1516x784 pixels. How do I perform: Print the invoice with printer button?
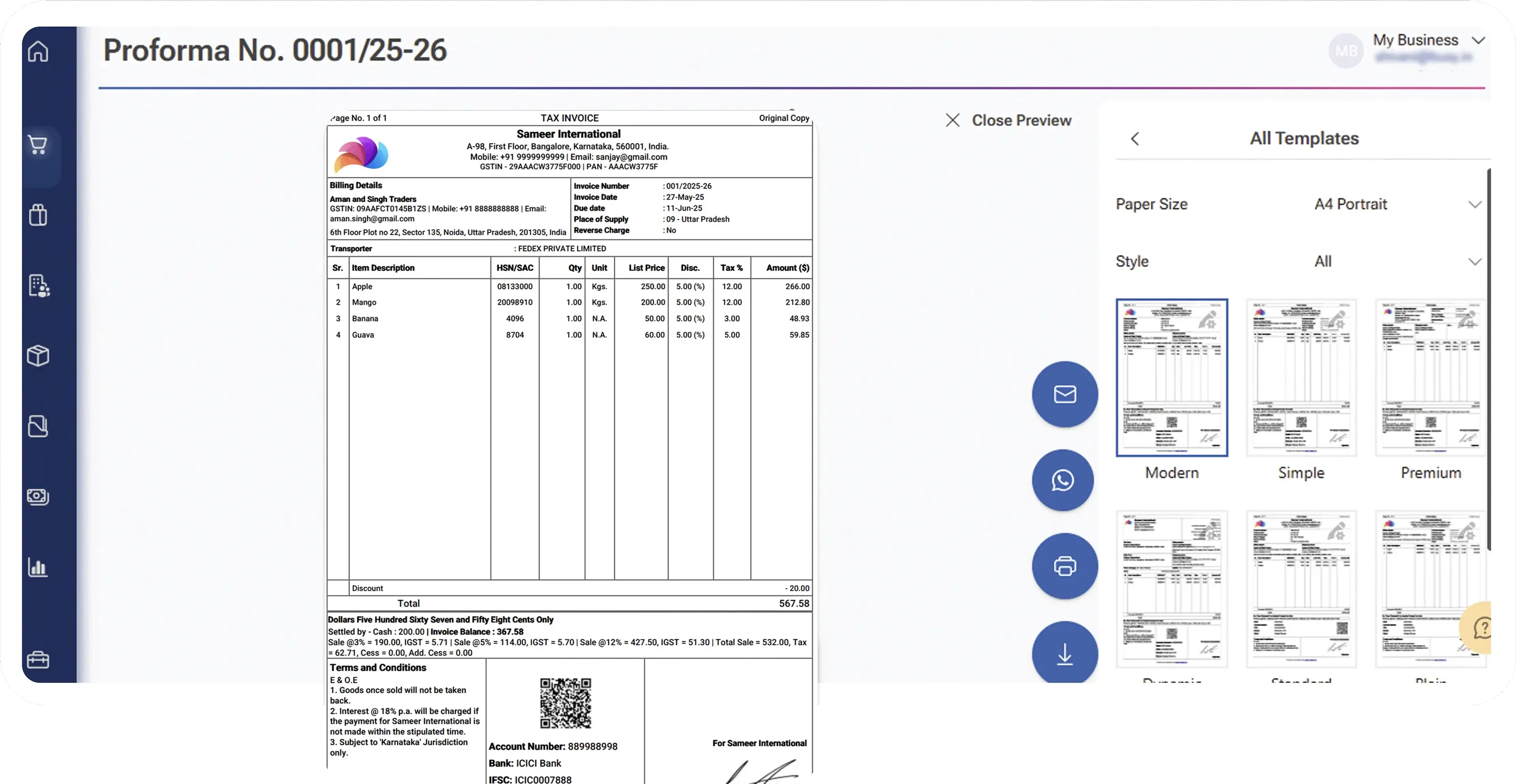click(x=1065, y=566)
